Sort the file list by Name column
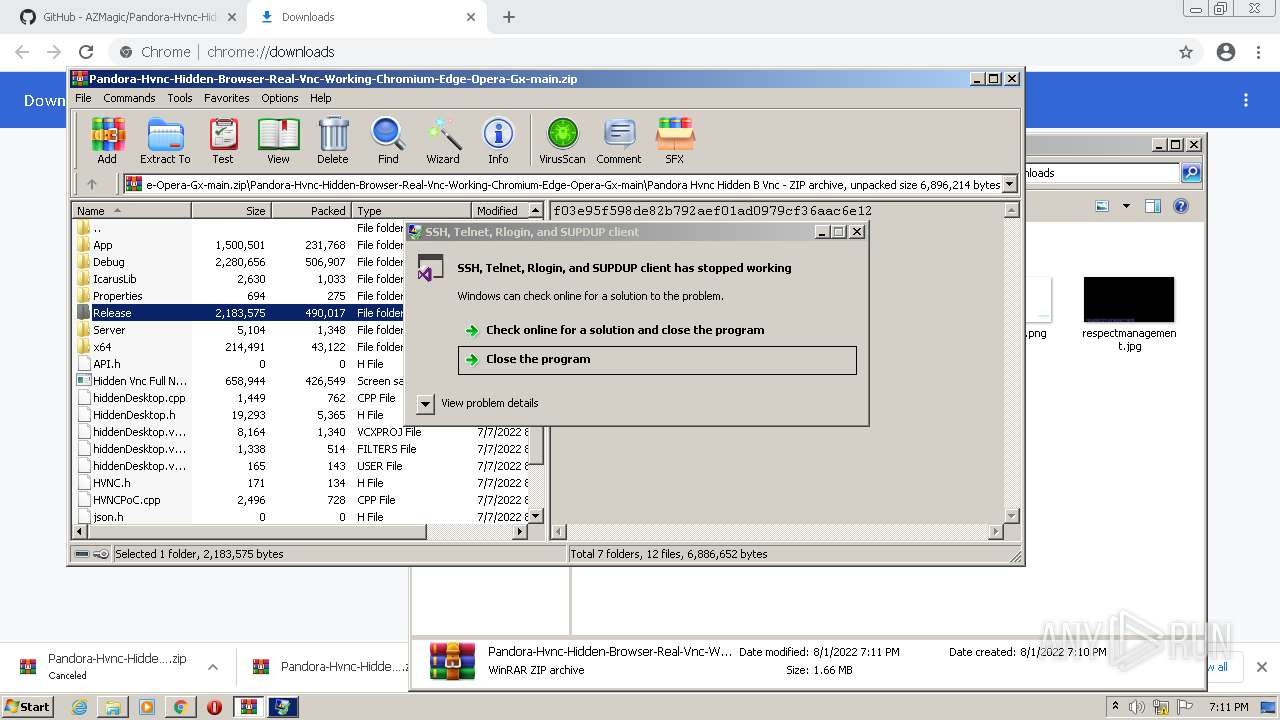Screen dimensions: 1280x720 point(131,210)
